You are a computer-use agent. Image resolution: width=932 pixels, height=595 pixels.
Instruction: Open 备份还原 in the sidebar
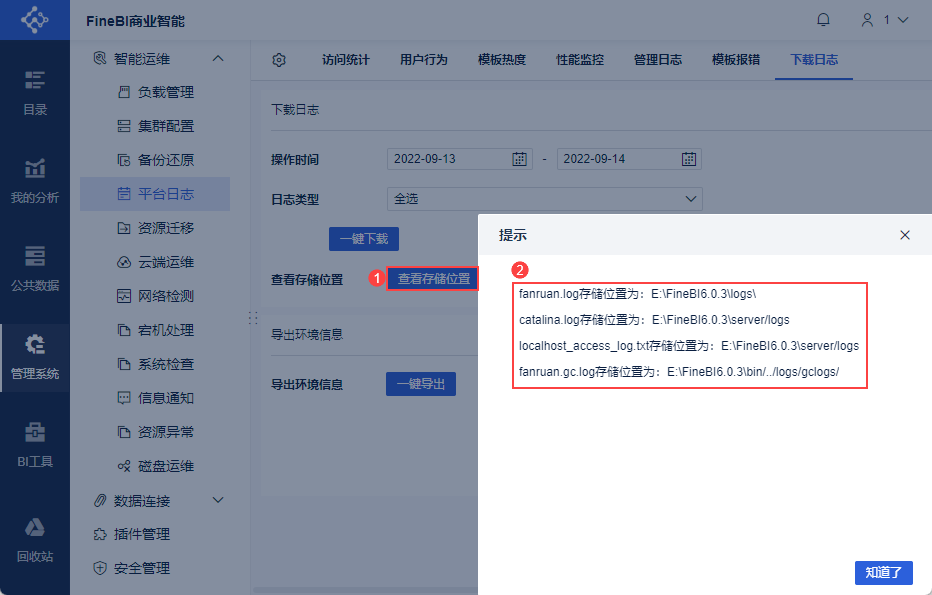click(155, 160)
